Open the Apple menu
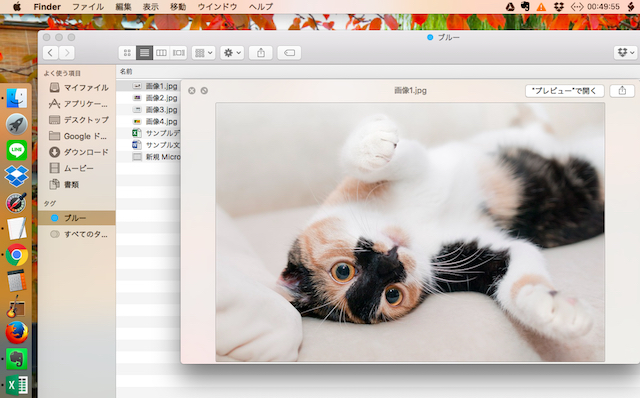 [17, 7]
